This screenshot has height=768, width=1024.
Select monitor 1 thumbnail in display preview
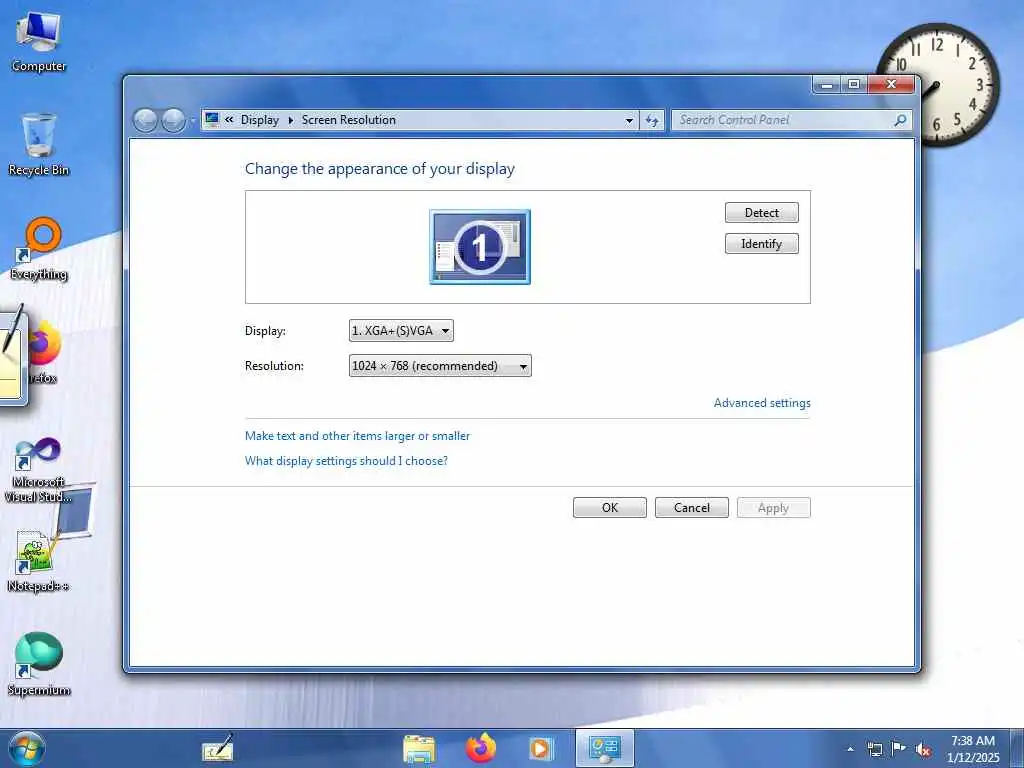(x=480, y=247)
